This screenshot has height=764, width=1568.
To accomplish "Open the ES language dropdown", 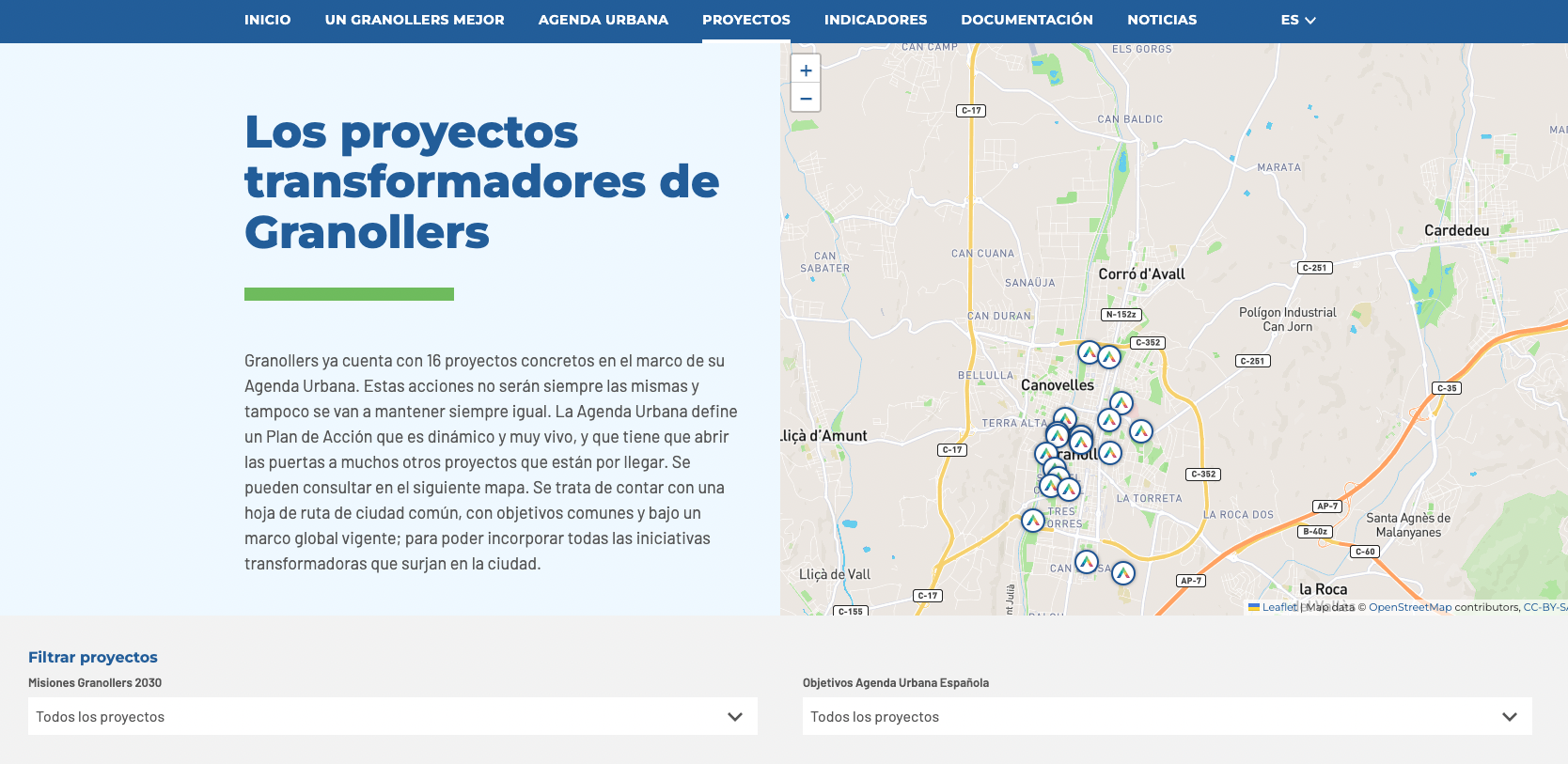I will click(1297, 20).
